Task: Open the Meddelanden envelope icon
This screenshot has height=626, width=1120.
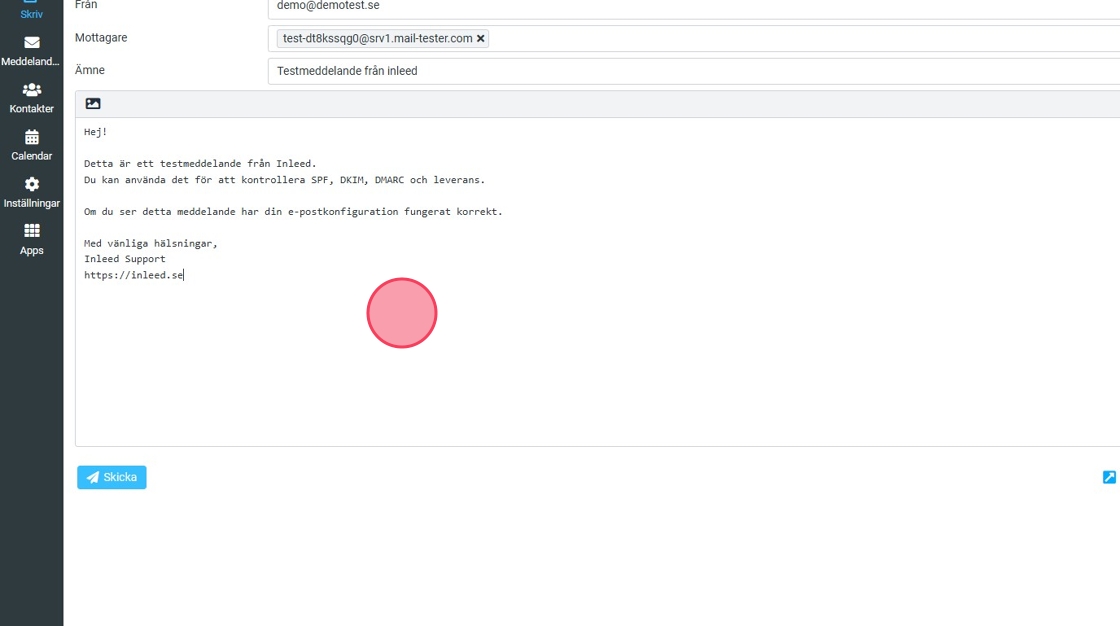Action: (x=32, y=43)
